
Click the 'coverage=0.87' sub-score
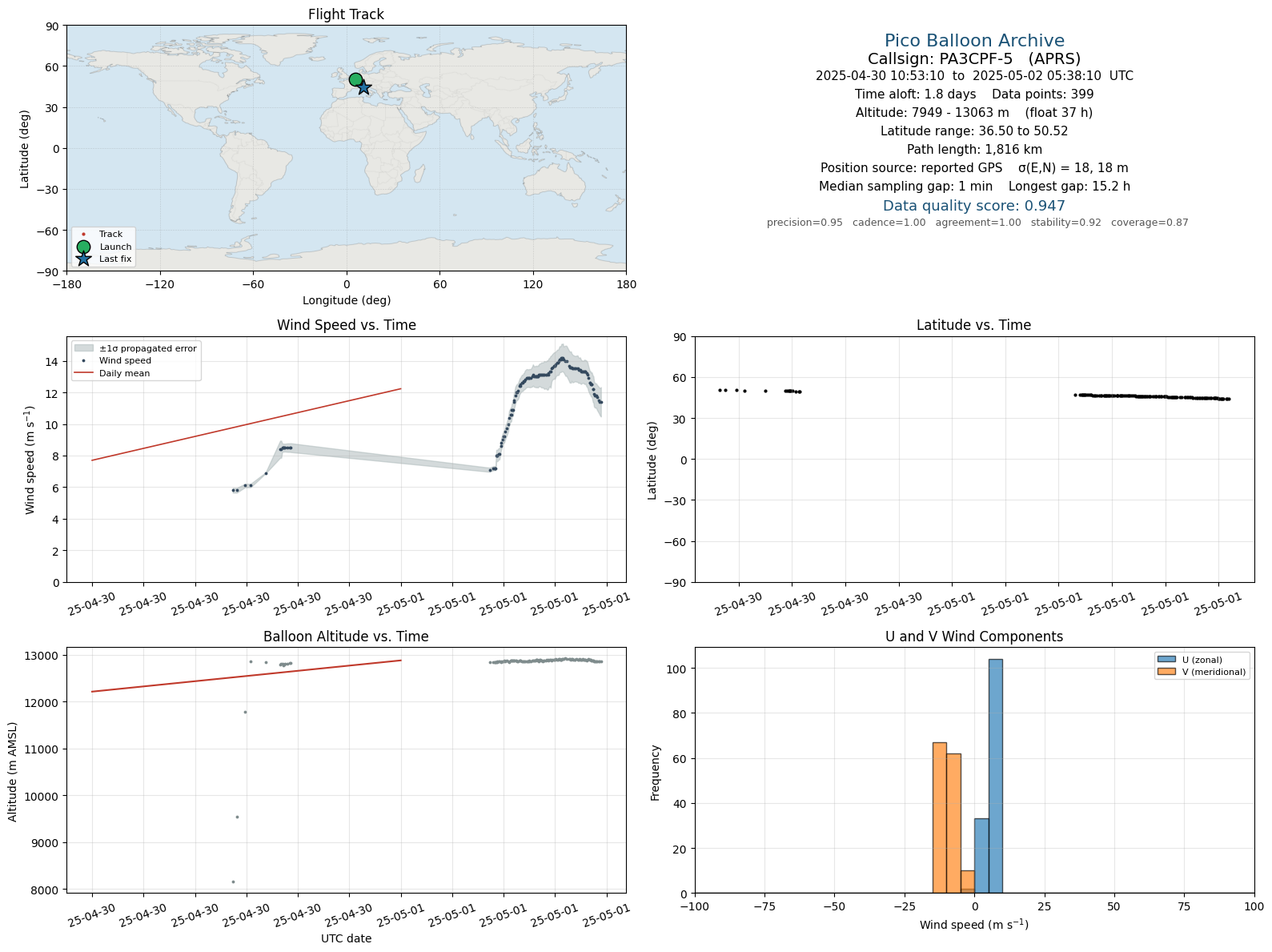[x=1150, y=223]
